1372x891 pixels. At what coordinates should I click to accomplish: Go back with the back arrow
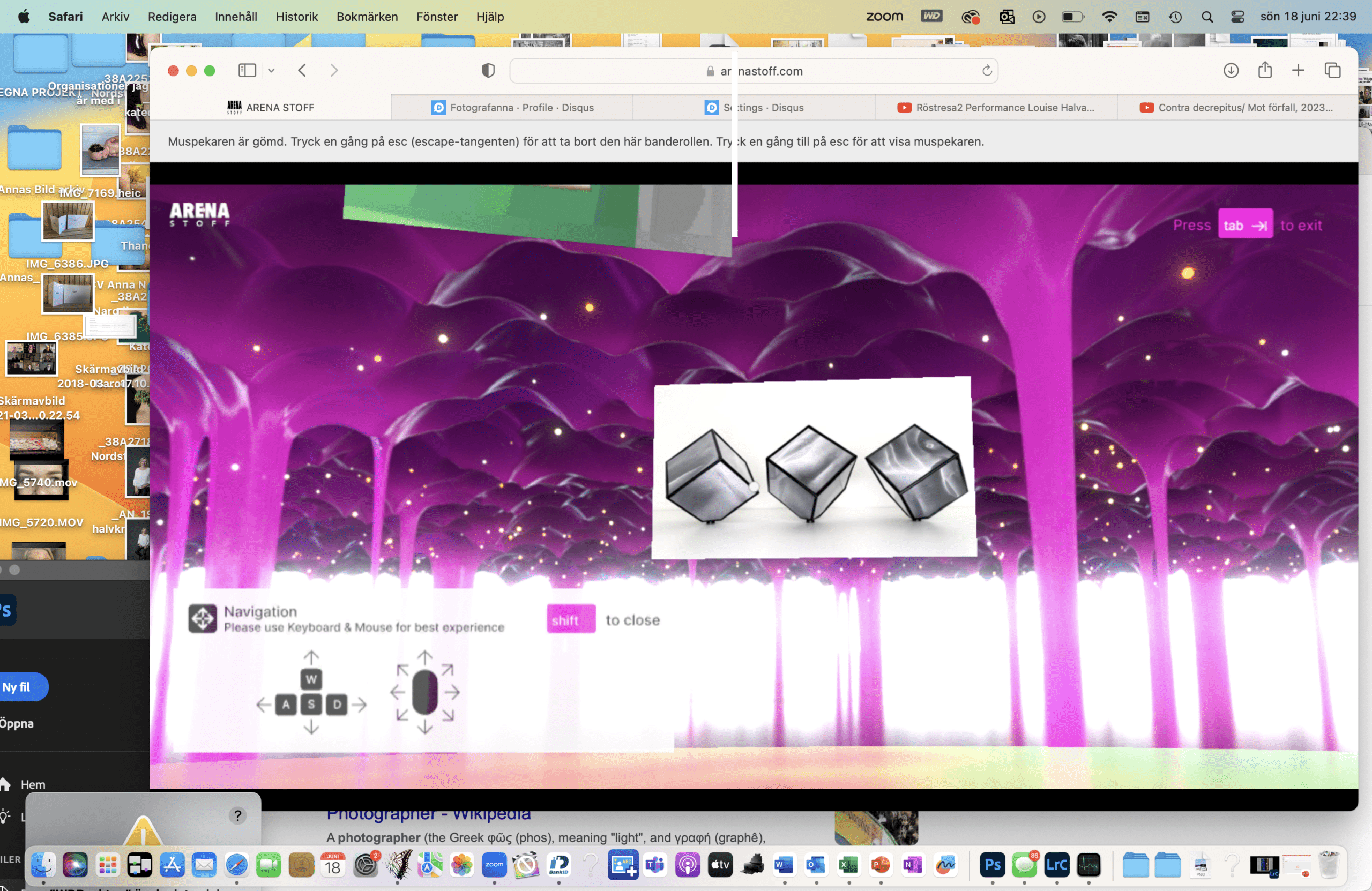click(302, 70)
